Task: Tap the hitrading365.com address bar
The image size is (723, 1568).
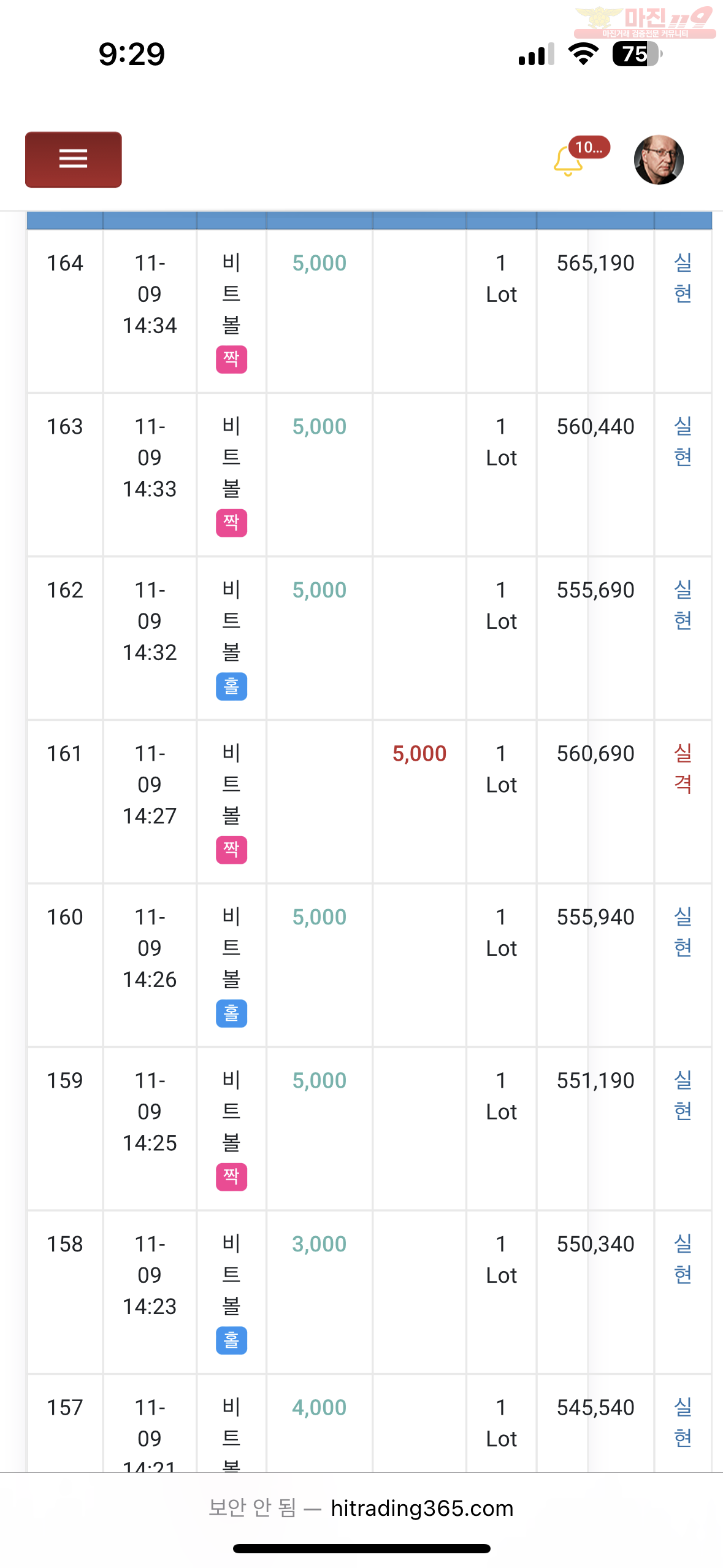Action: tap(361, 1507)
